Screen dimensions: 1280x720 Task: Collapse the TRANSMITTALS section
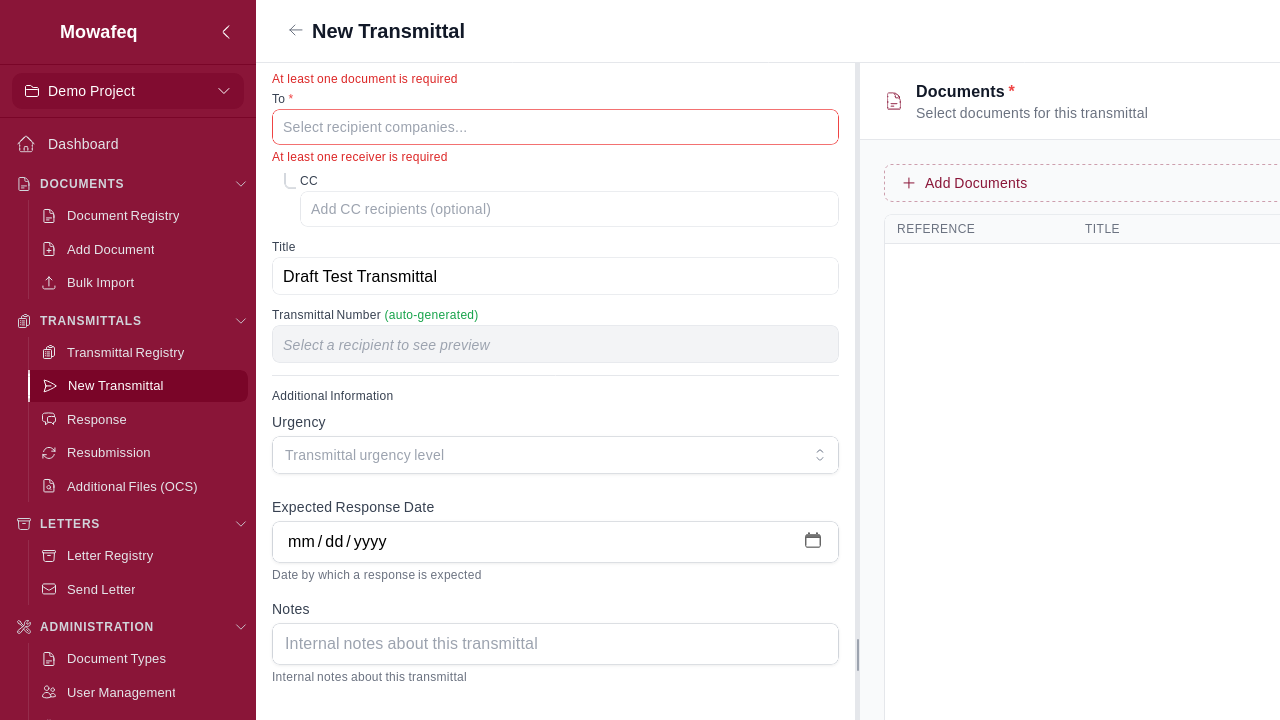[240, 320]
